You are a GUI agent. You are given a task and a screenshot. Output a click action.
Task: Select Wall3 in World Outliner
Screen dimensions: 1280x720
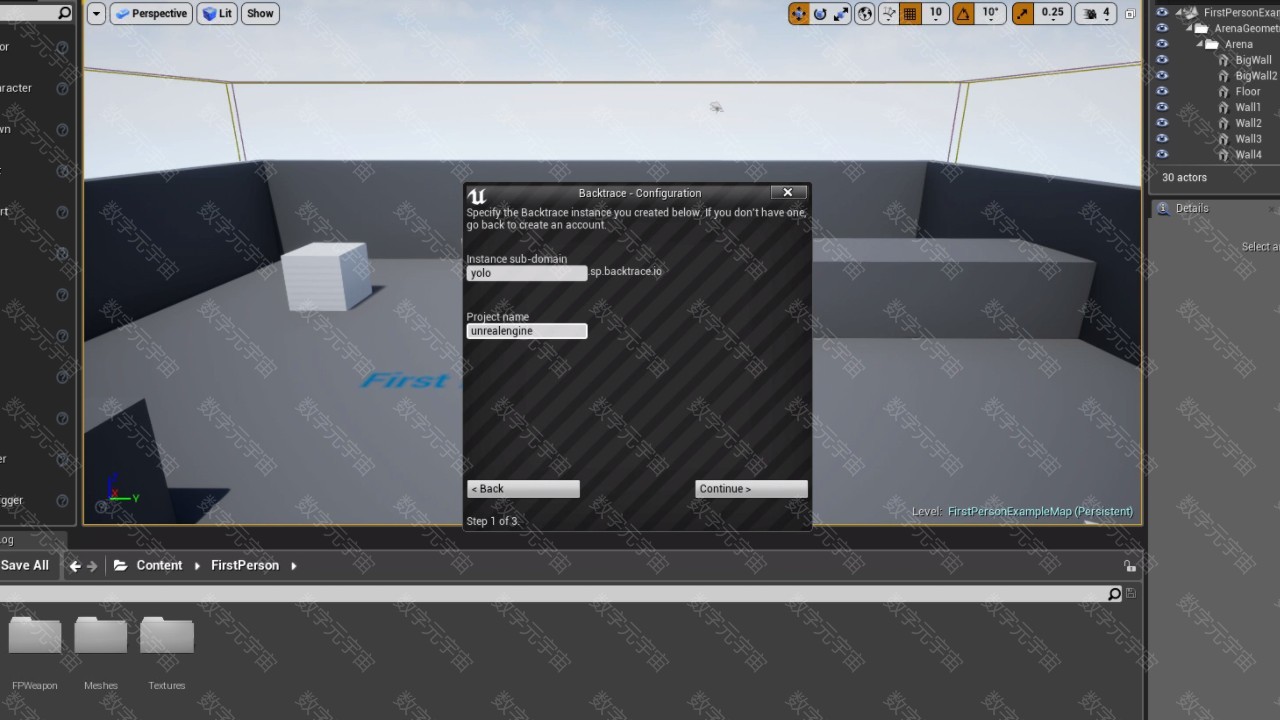1248,139
